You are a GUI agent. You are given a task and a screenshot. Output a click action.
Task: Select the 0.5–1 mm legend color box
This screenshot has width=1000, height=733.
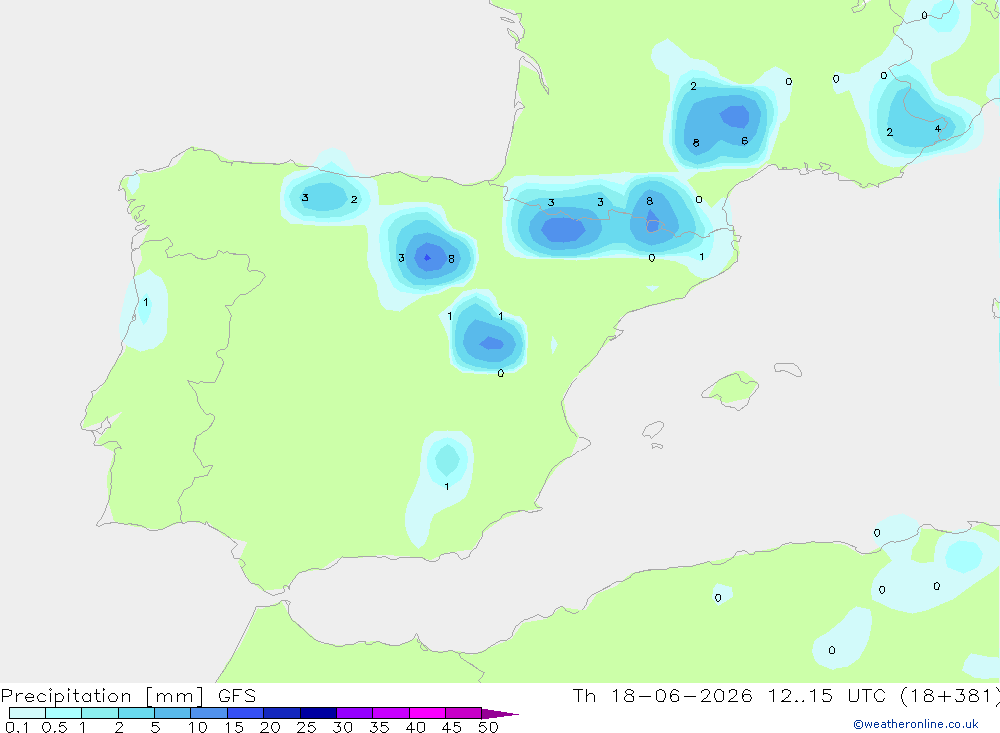tap(64, 713)
